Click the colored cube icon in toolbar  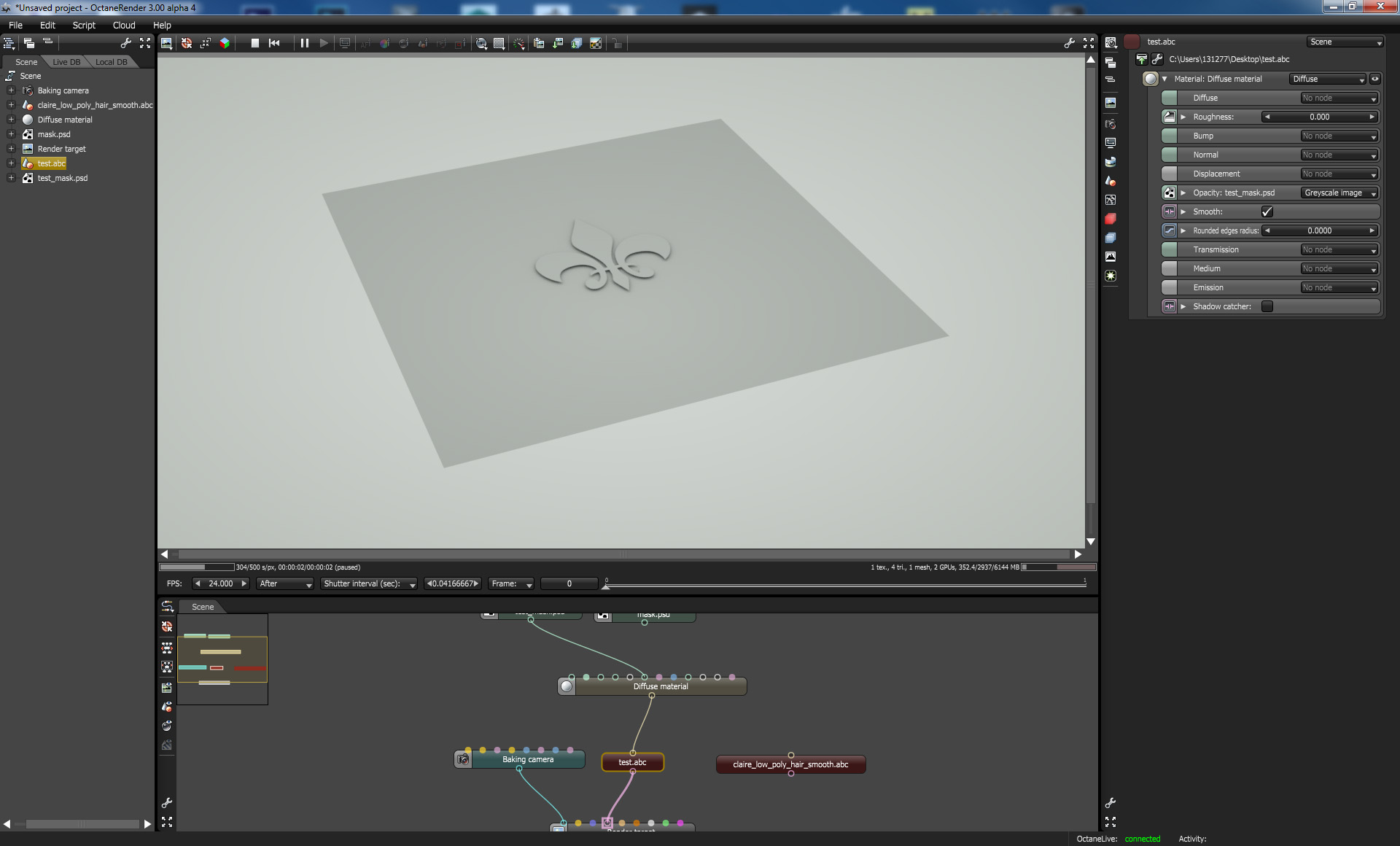(x=225, y=44)
